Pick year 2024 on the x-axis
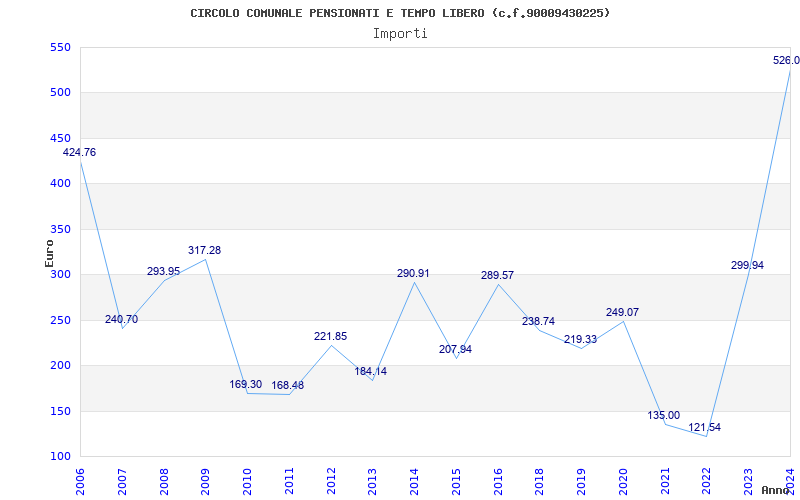800x500 pixels. tap(790, 478)
